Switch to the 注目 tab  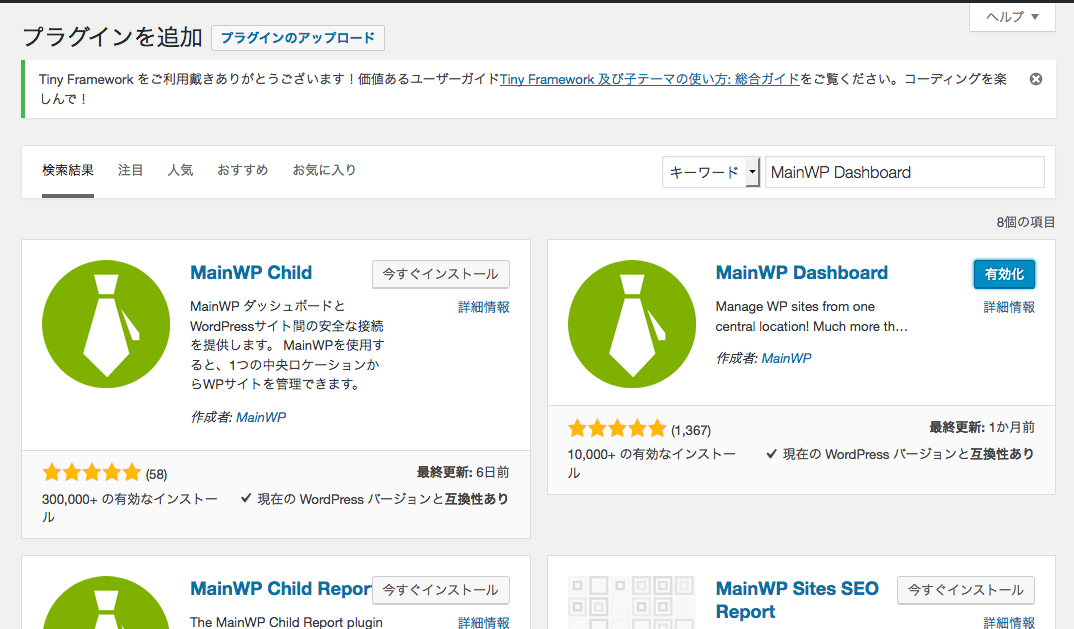coord(130,170)
